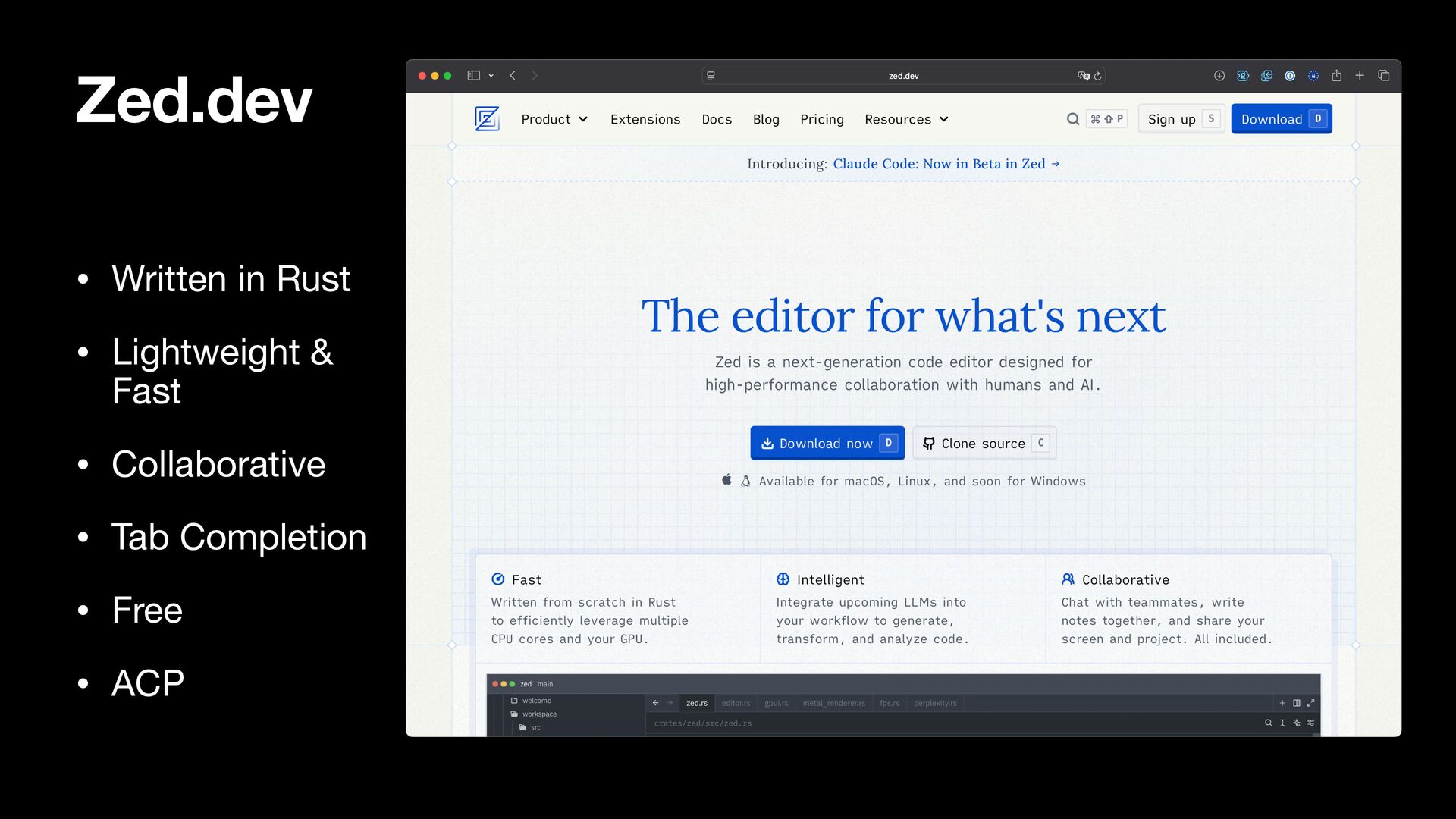
Task: Go forward with Safari's forward arrow
Action: pyautogui.click(x=535, y=76)
